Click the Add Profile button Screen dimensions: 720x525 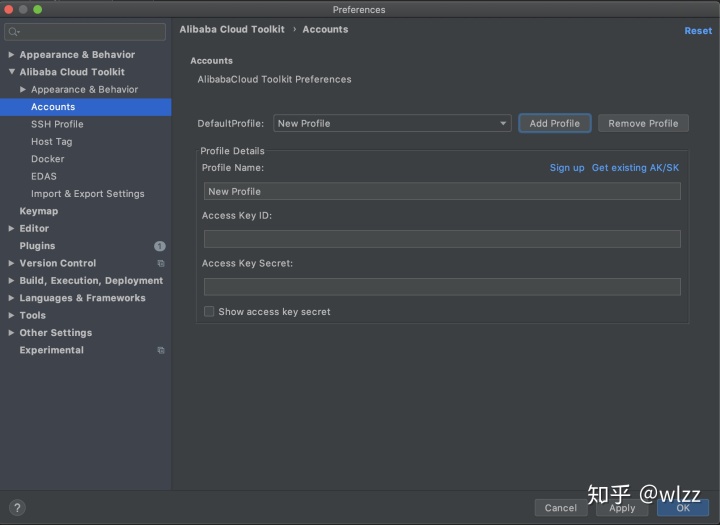click(x=555, y=123)
